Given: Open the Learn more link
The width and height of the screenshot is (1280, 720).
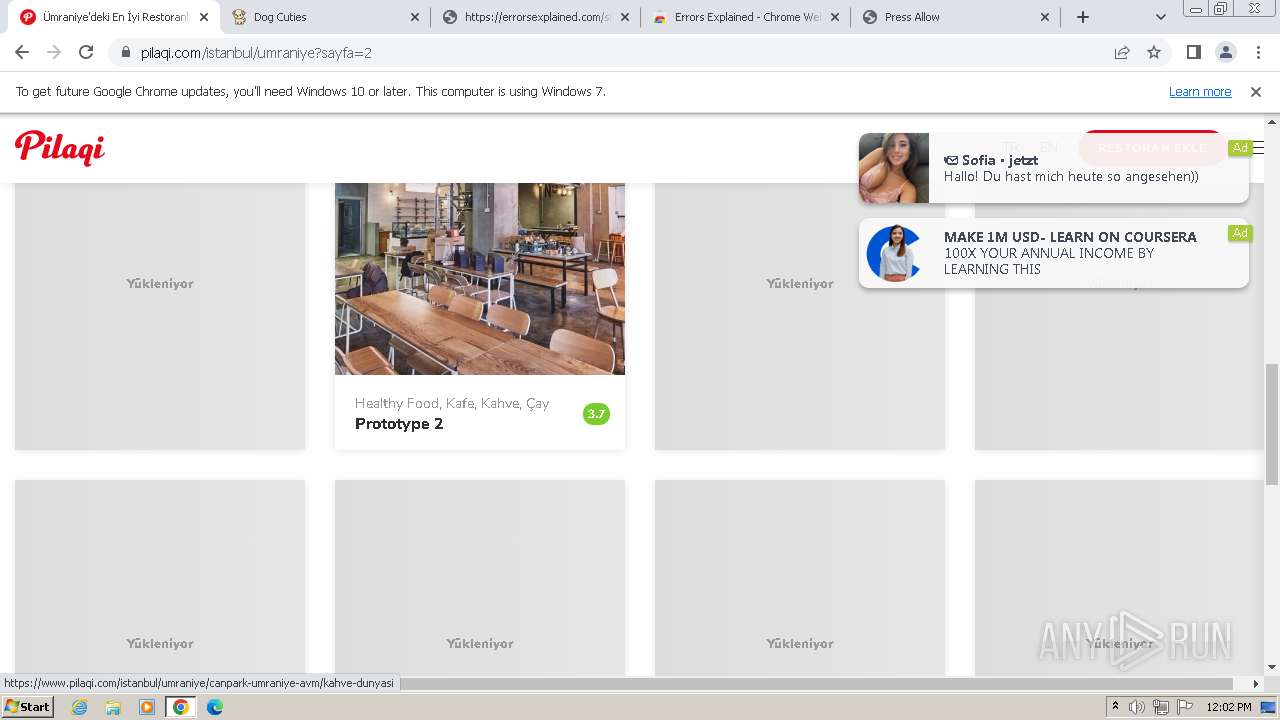Looking at the screenshot, I should [x=1200, y=92].
